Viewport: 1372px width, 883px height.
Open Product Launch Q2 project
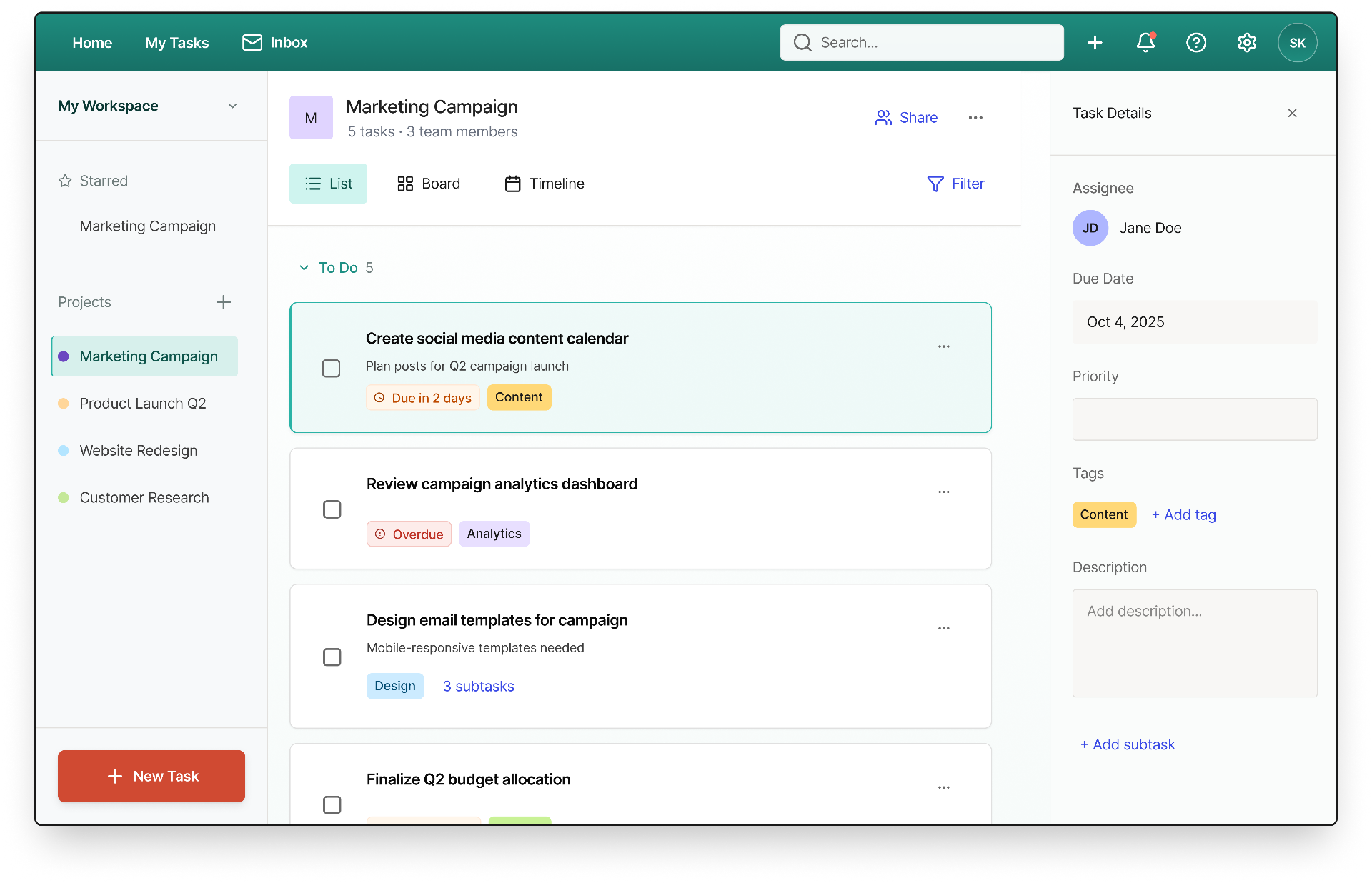pyautogui.click(x=144, y=404)
